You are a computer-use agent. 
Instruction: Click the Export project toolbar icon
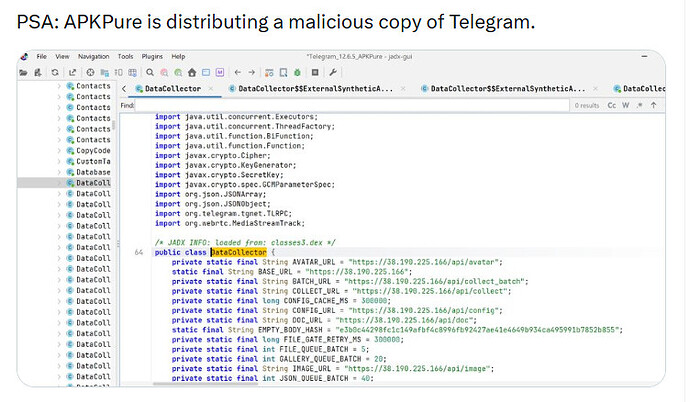[x=72, y=73]
